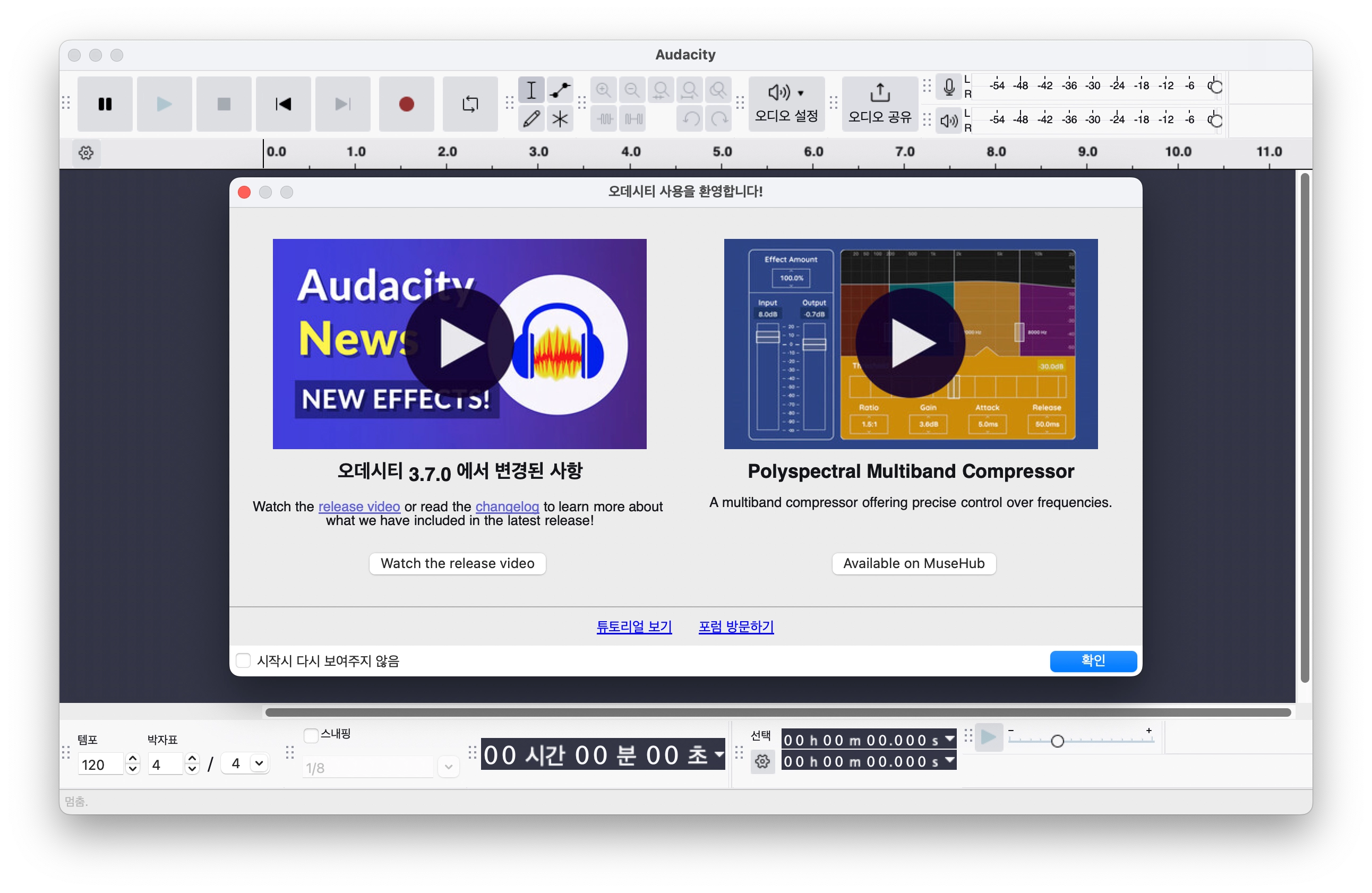The width and height of the screenshot is (1372, 893).
Task: Click the speaker playback meter icon
Action: point(949,121)
